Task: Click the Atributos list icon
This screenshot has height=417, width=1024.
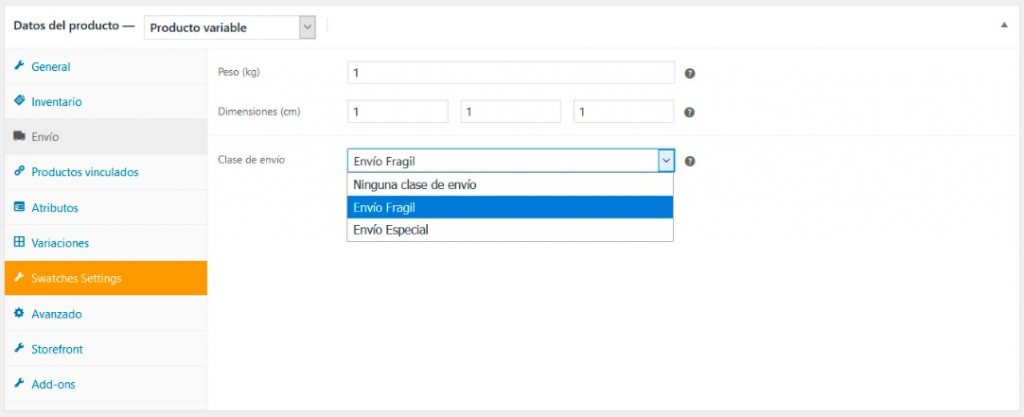Action: (19, 207)
